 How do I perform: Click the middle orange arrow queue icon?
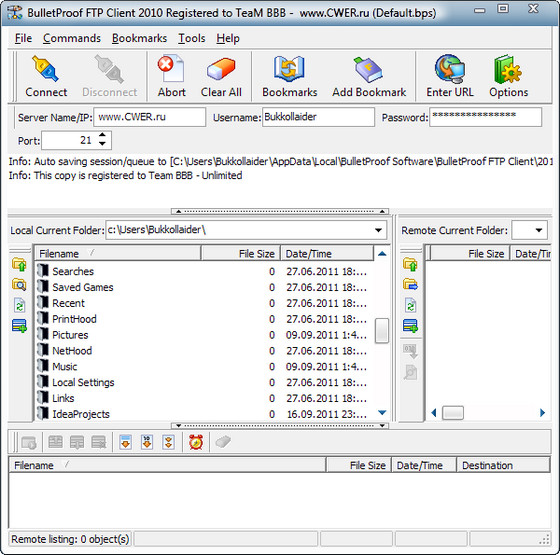click(x=147, y=442)
